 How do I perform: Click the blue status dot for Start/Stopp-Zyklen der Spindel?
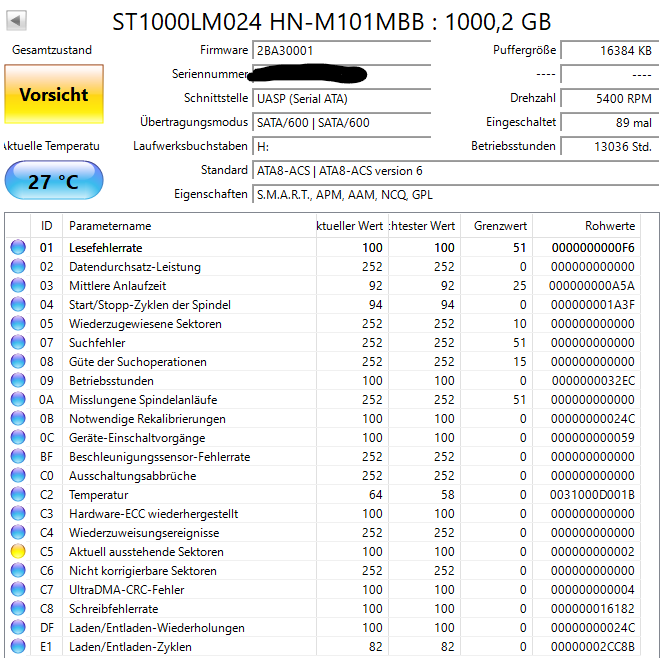(x=18, y=304)
